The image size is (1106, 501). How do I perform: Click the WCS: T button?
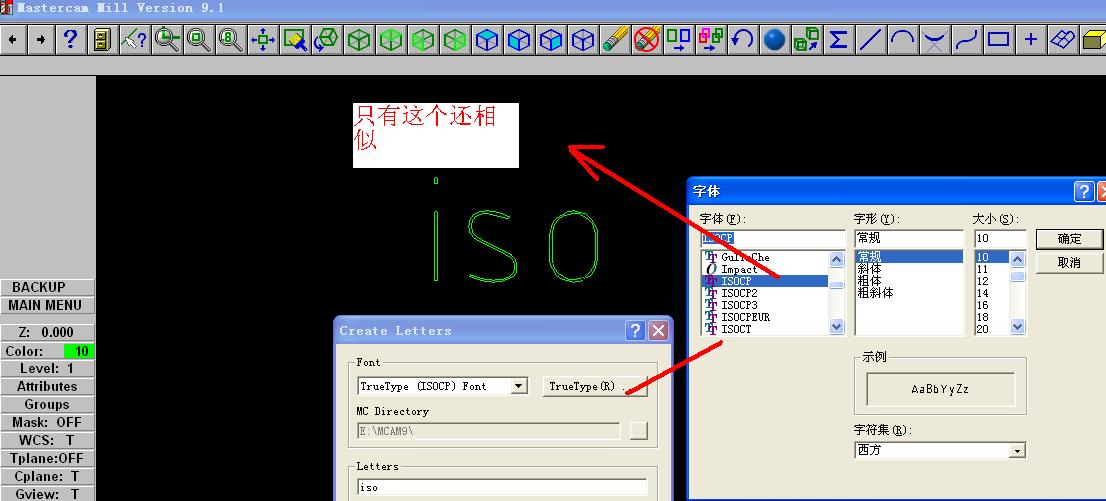point(47,440)
